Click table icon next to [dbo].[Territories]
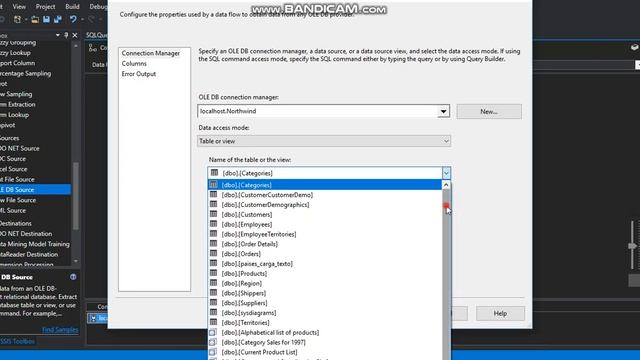Screen dimensions: 640x360 pyautogui.click(x=213, y=322)
